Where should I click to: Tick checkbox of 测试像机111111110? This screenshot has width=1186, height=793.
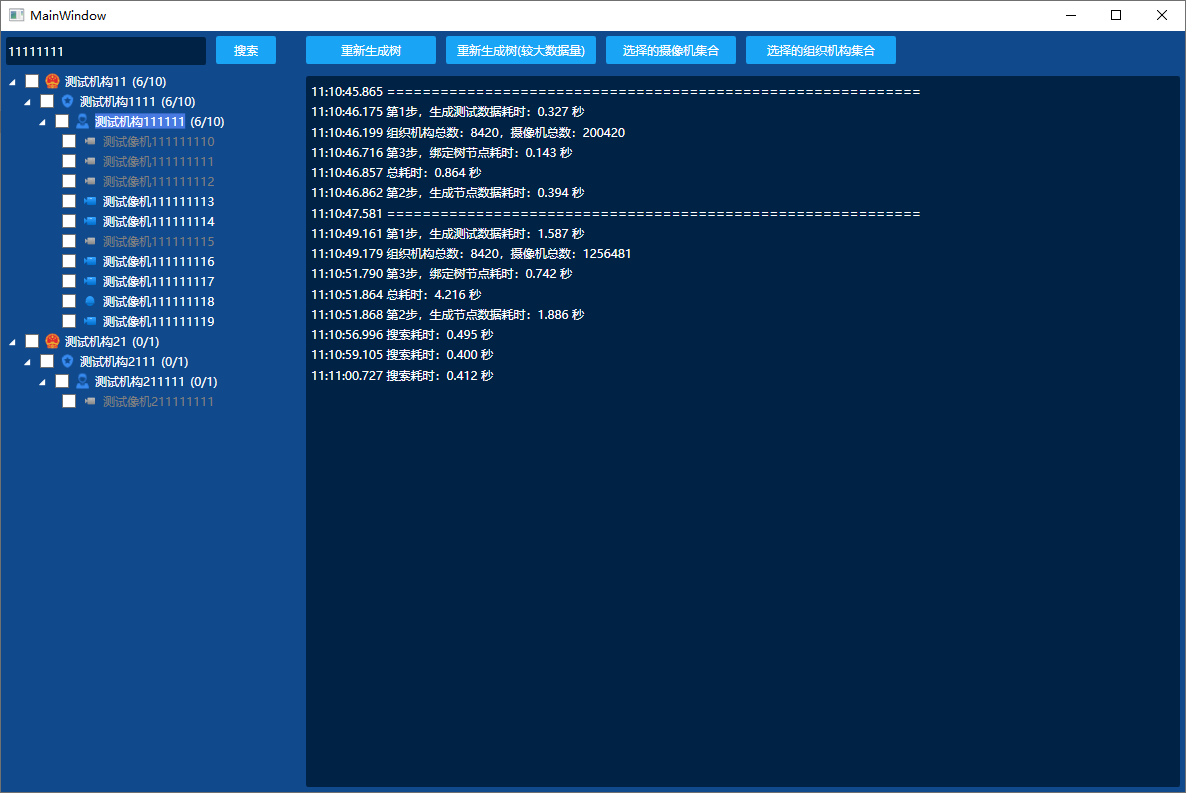click(x=69, y=141)
